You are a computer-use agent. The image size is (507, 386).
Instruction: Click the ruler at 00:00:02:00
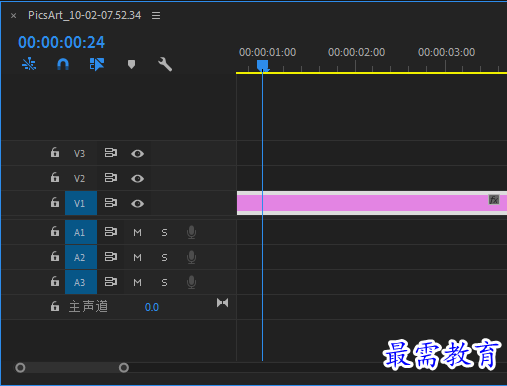click(356, 52)
